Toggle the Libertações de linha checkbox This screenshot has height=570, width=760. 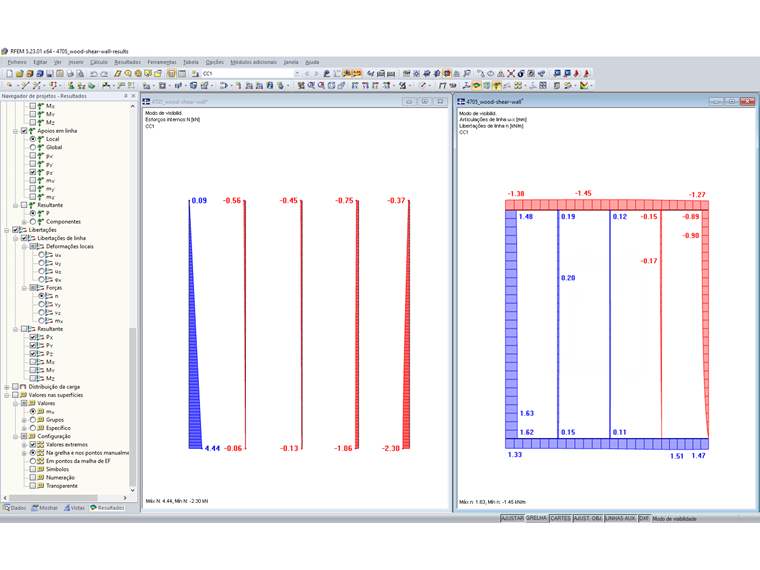[24, 238]
